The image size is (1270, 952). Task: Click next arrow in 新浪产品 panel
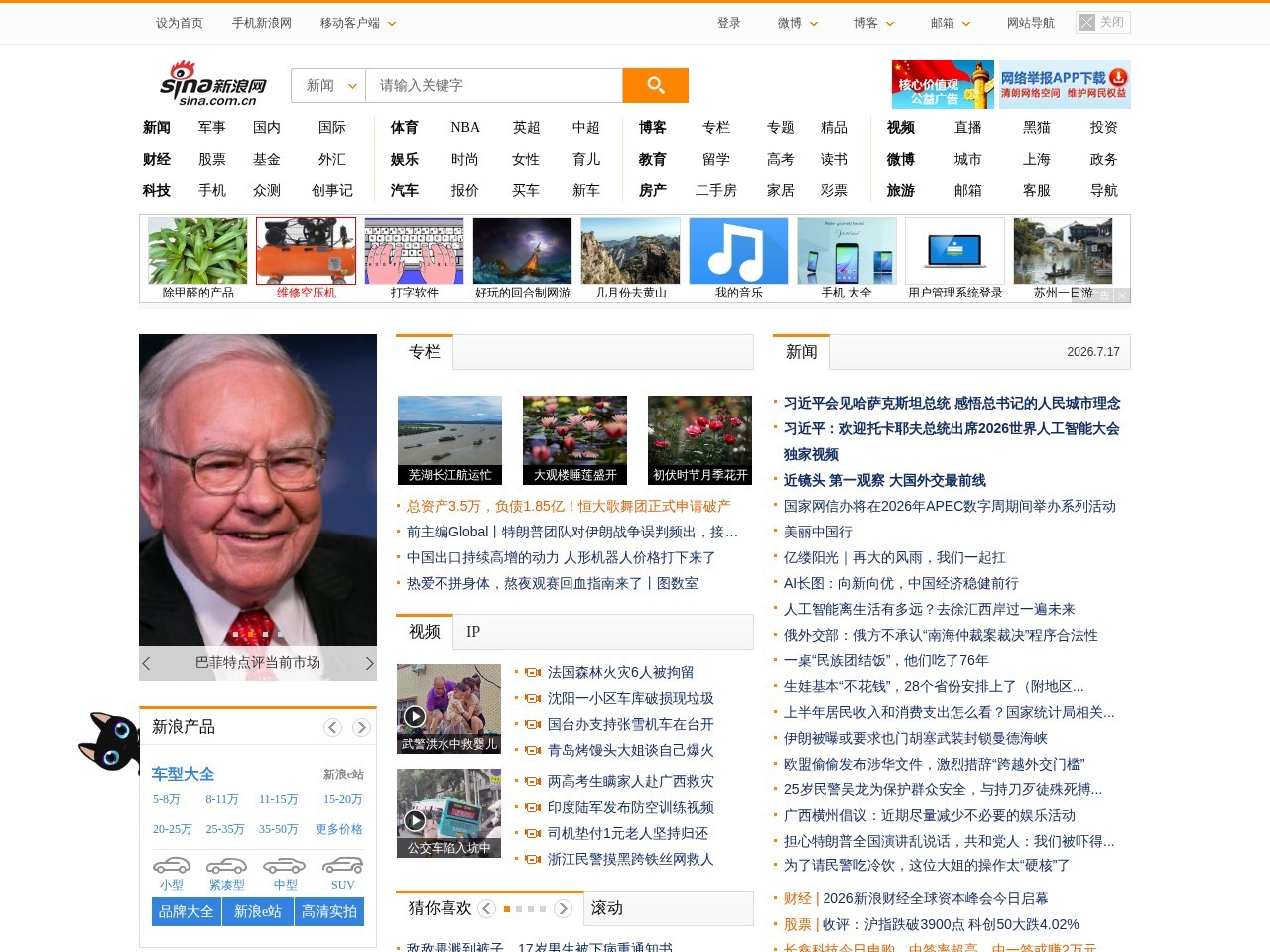(x=361, y=728)
